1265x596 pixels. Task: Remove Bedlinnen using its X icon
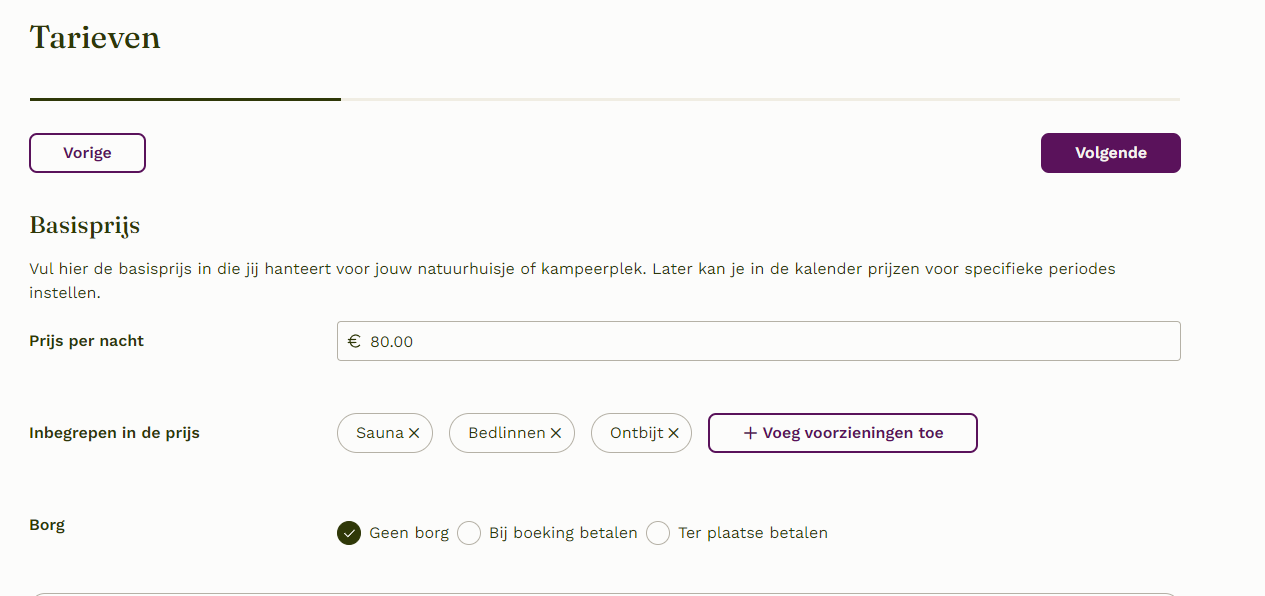tap(556, 434)
